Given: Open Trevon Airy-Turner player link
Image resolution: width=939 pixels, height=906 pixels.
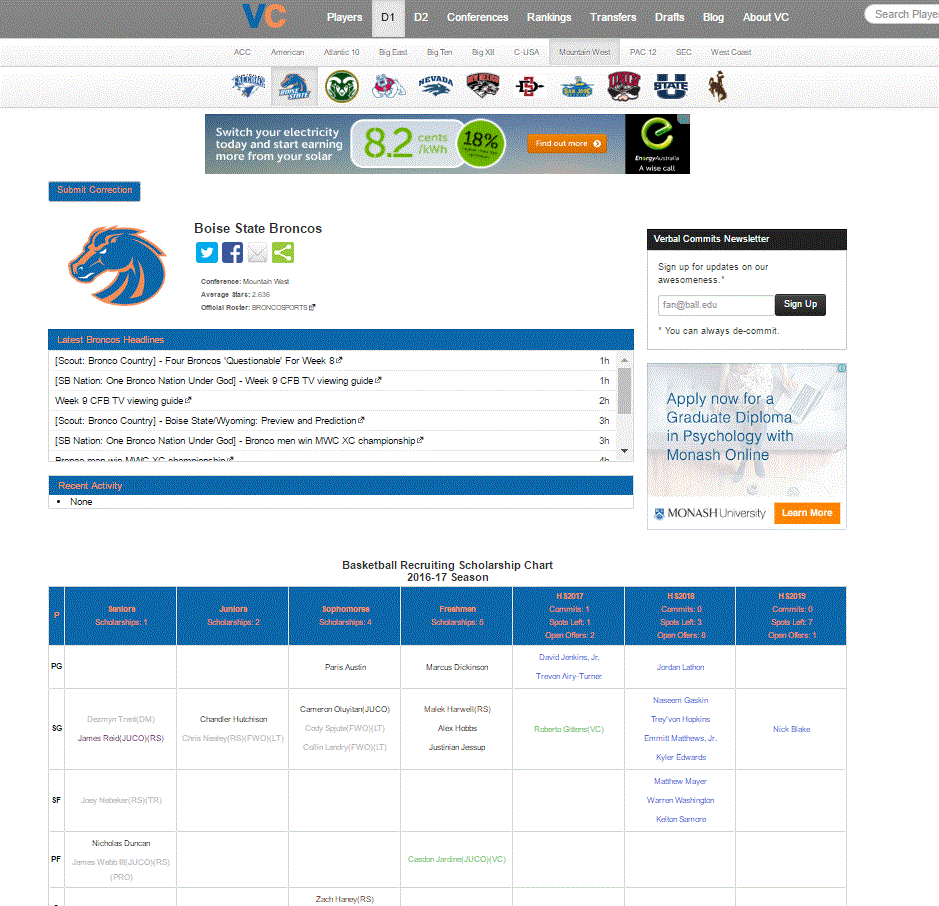Looking at the screenshot, I should click(x=569, y=677).
